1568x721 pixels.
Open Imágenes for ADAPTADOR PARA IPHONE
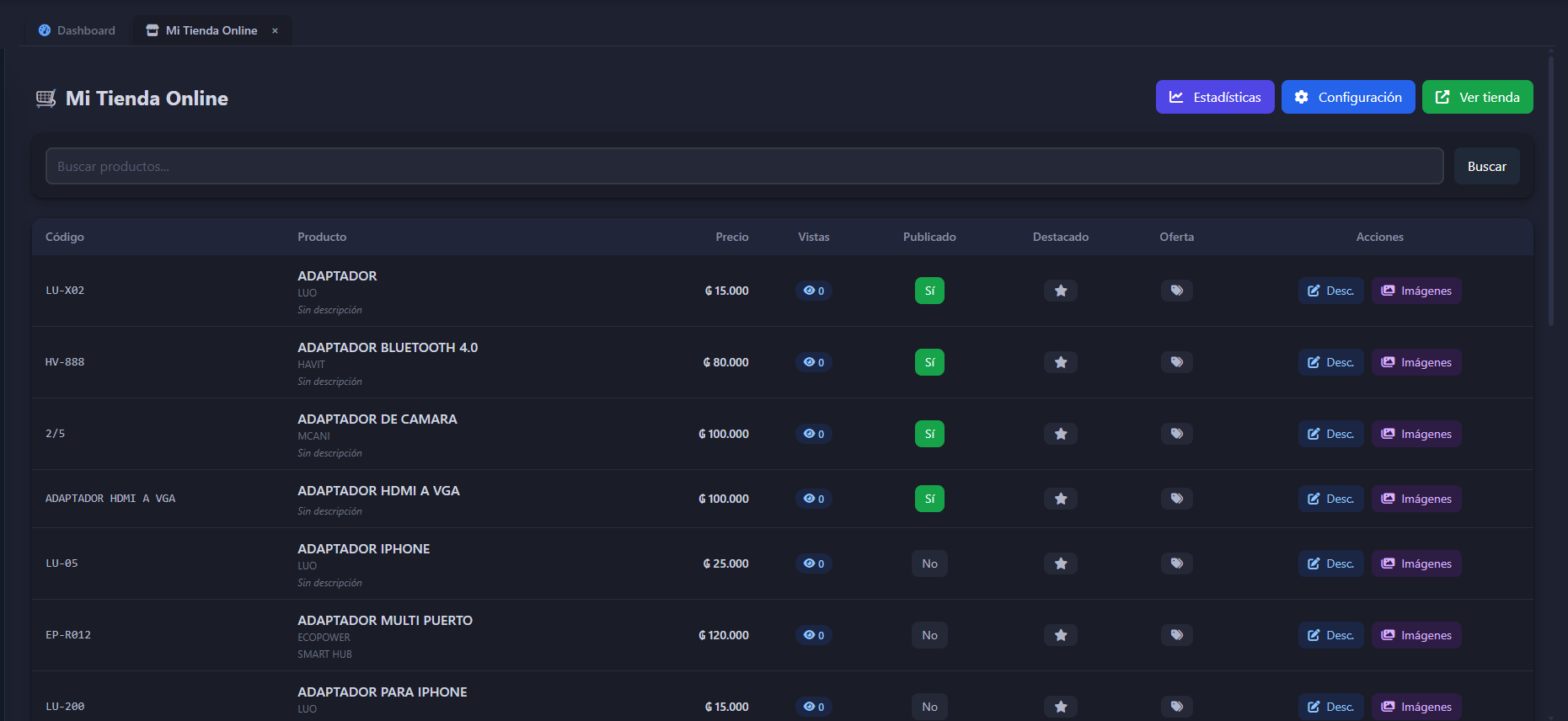pos(1416,707)
